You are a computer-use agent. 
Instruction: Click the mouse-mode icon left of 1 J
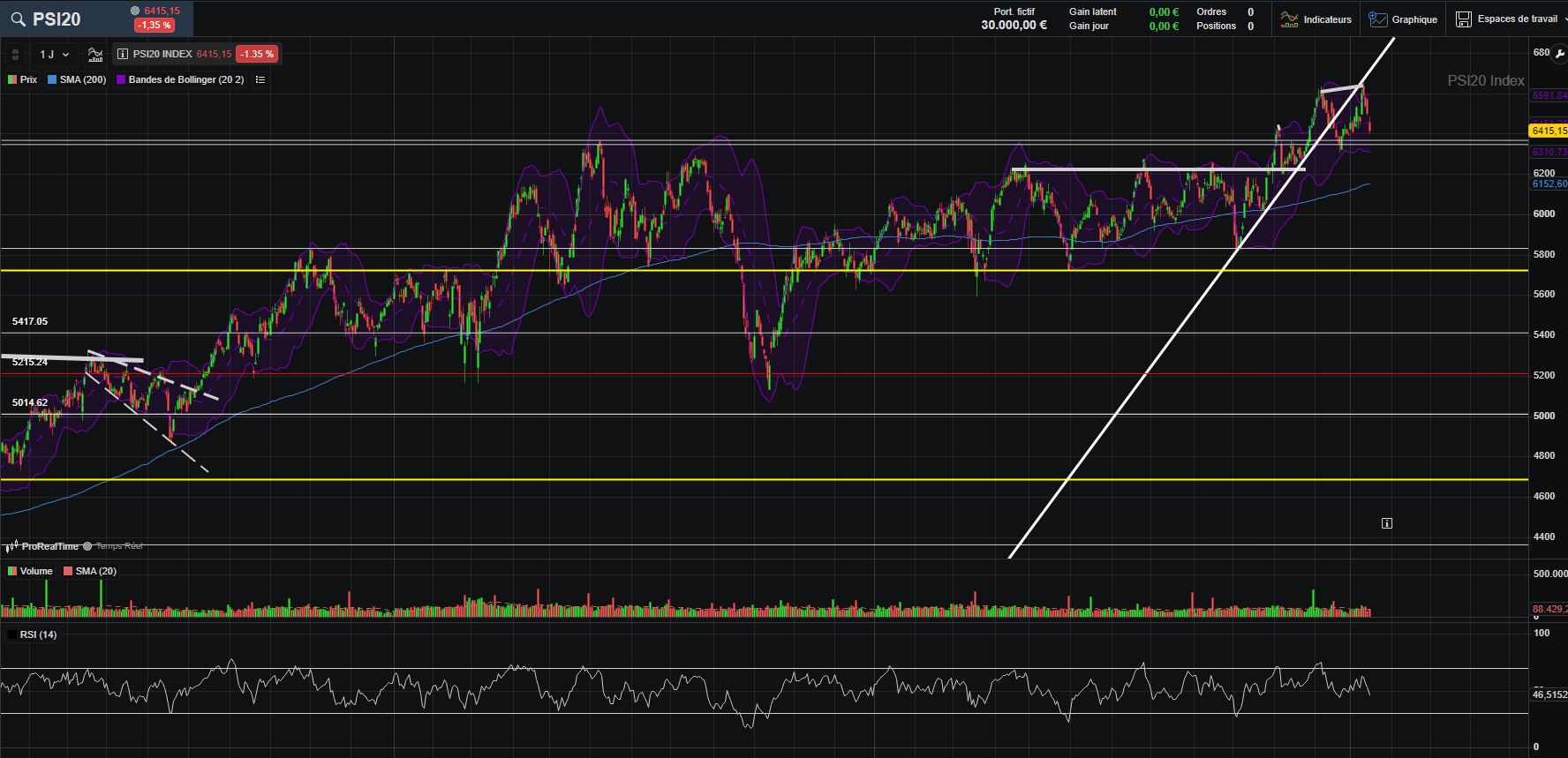click(15, 55)
